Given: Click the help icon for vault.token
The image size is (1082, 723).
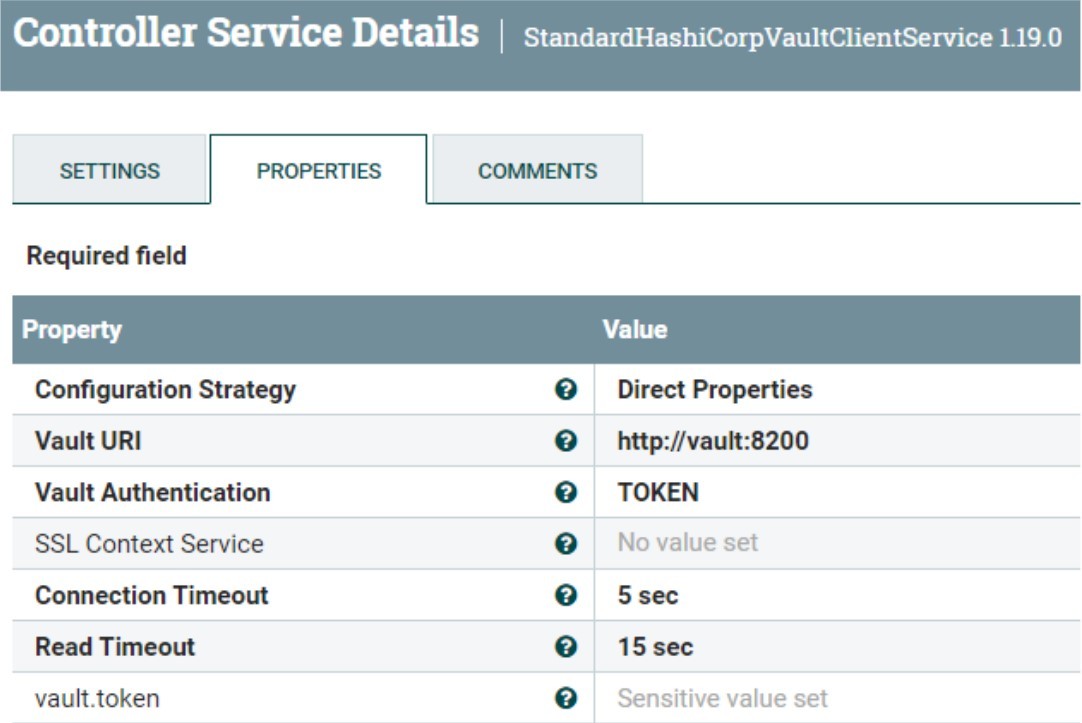Looking at the screenshot, I should 566,698.
